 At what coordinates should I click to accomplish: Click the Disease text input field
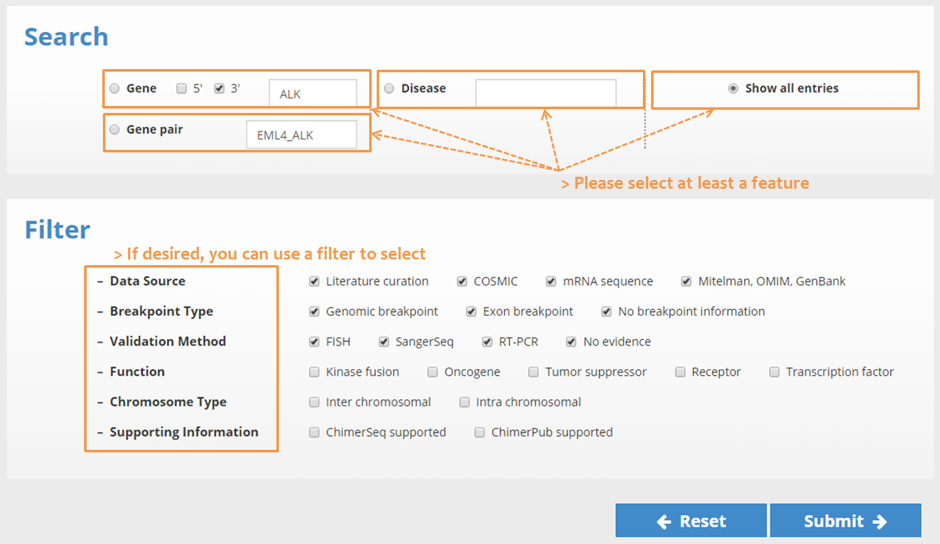click(546, 93)
